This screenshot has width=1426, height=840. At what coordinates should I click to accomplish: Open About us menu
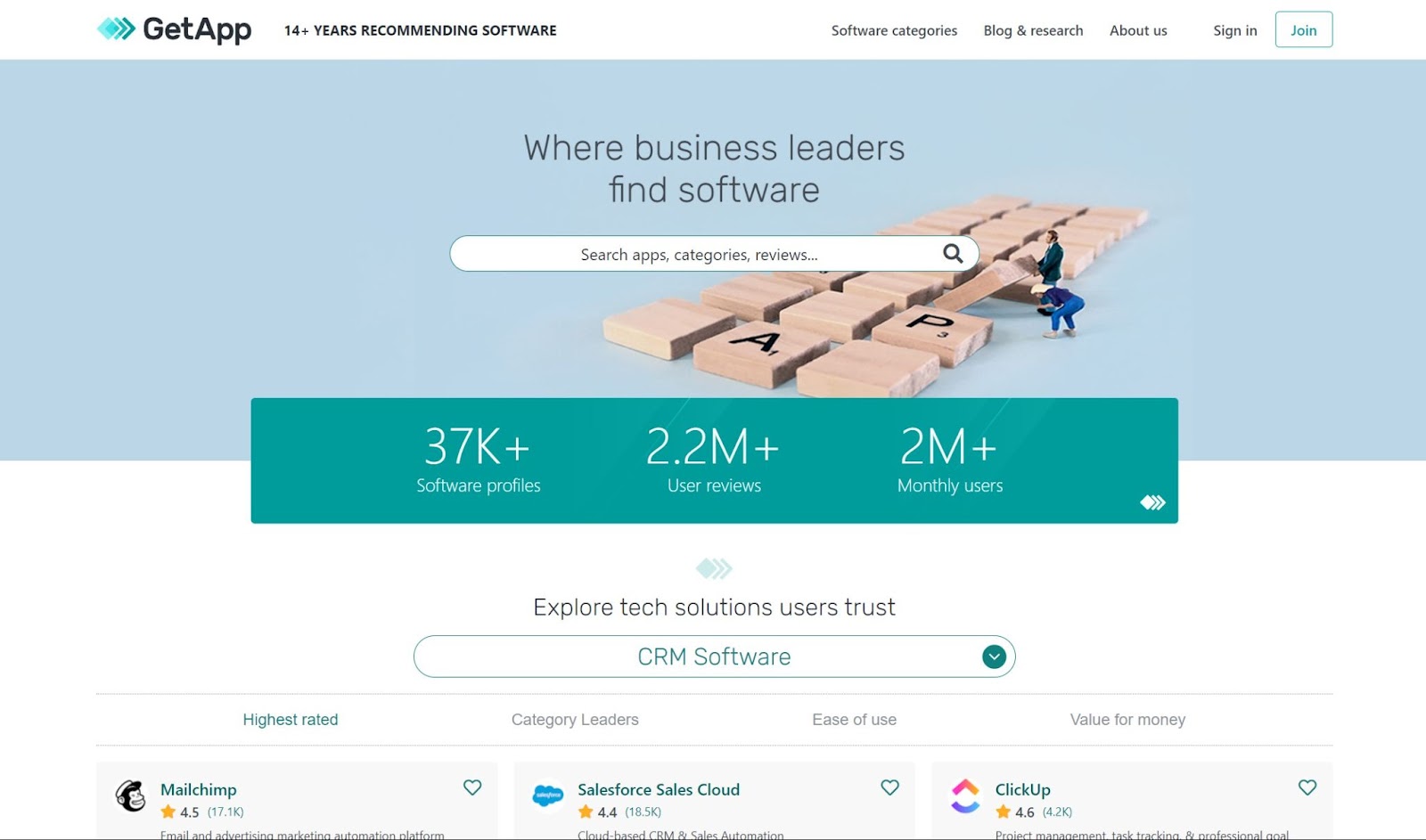(x=1138, y=30)
